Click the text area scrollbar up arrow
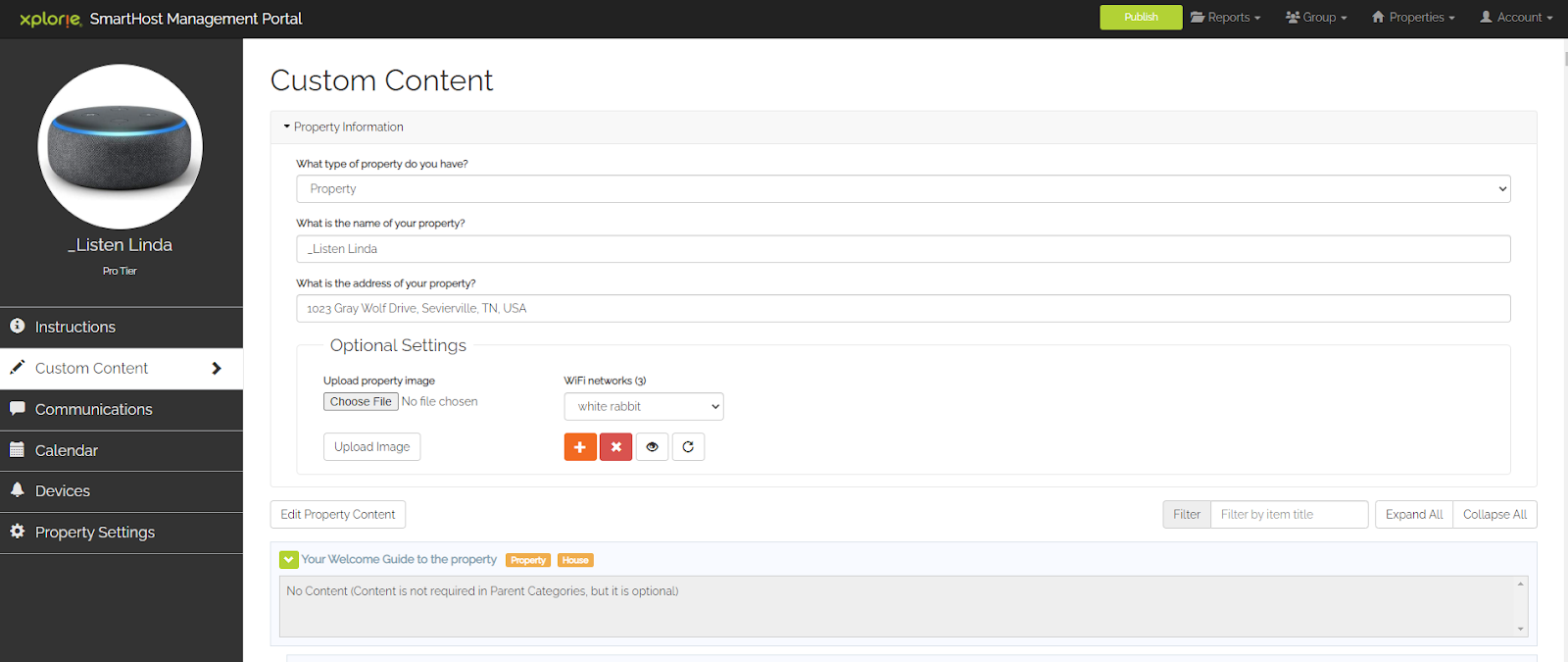This screenshot has width=1568, height=662. [1521, 584]
